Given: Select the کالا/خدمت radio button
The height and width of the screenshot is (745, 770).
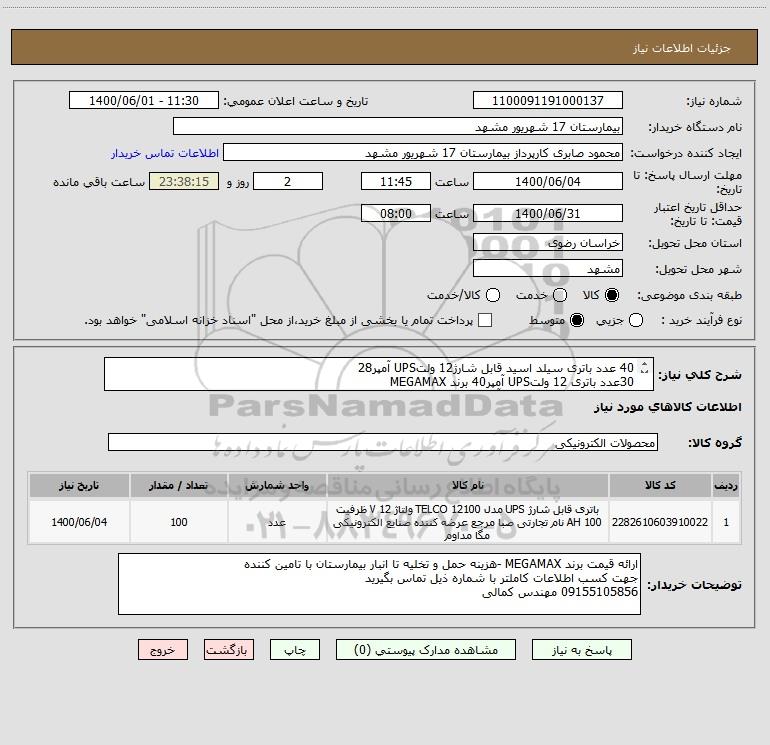Looking at the screenshot, I should (493, 295).
